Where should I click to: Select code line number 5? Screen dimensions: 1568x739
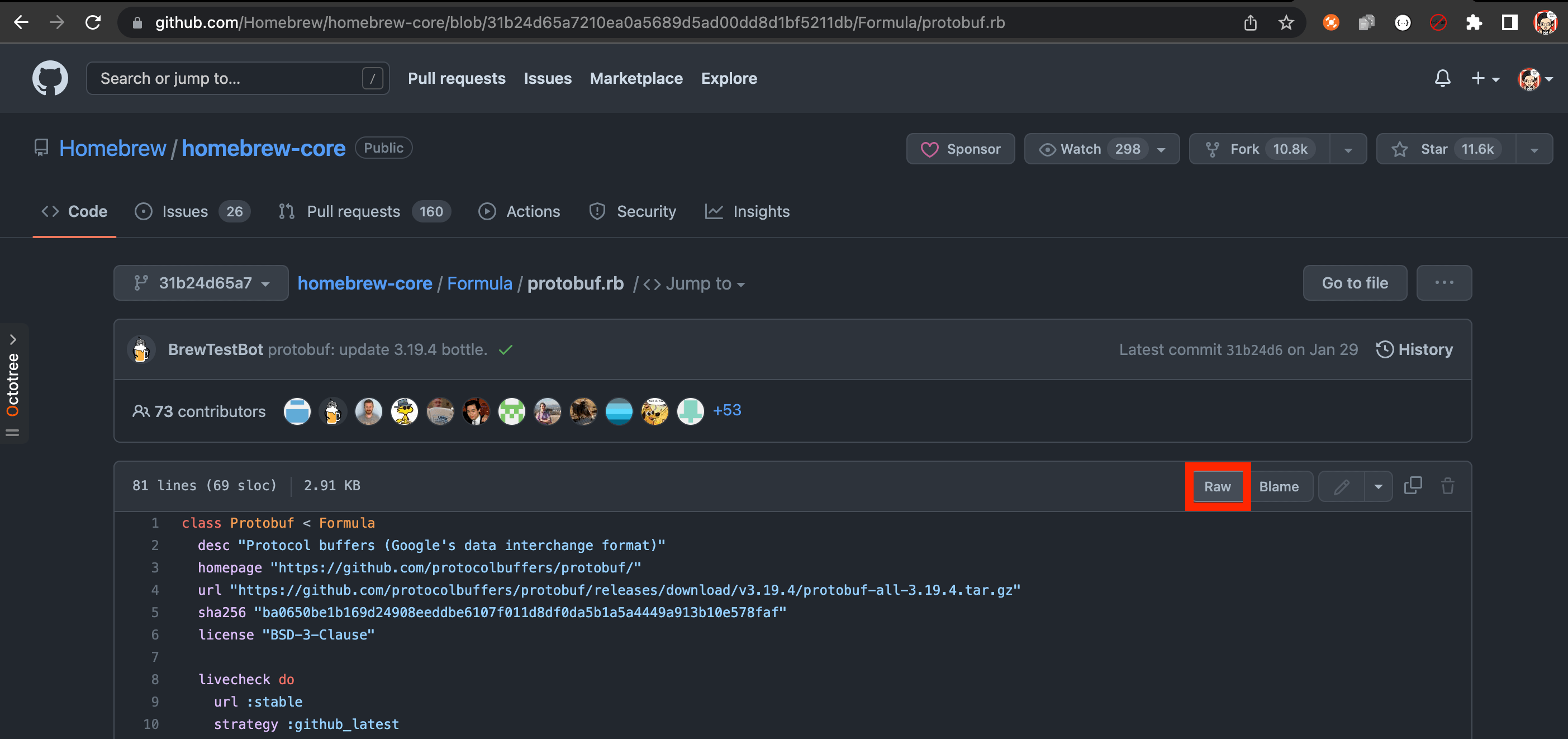(155, 612)
